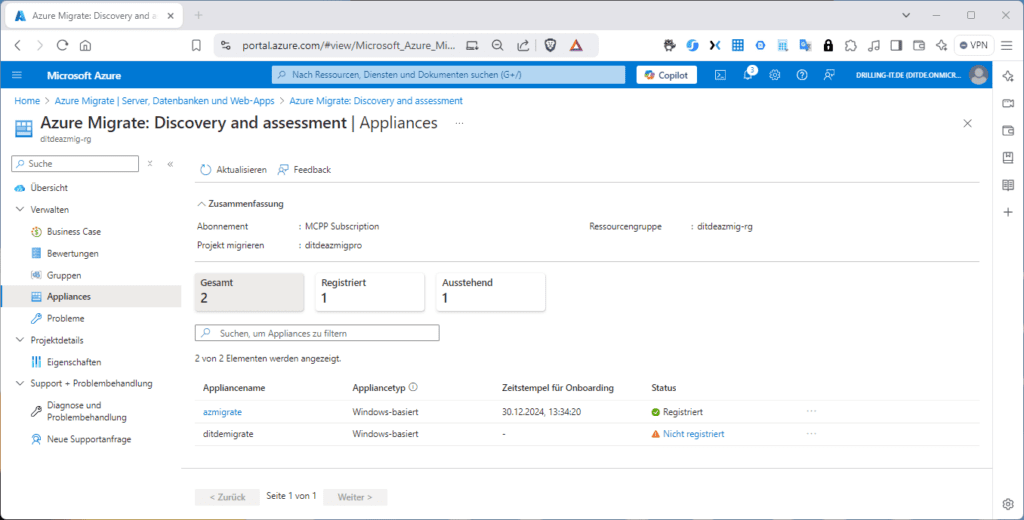This screenshot has height=520, width=1024.
Task: Click the Microsoft Azure logo text
Action: 84,76
